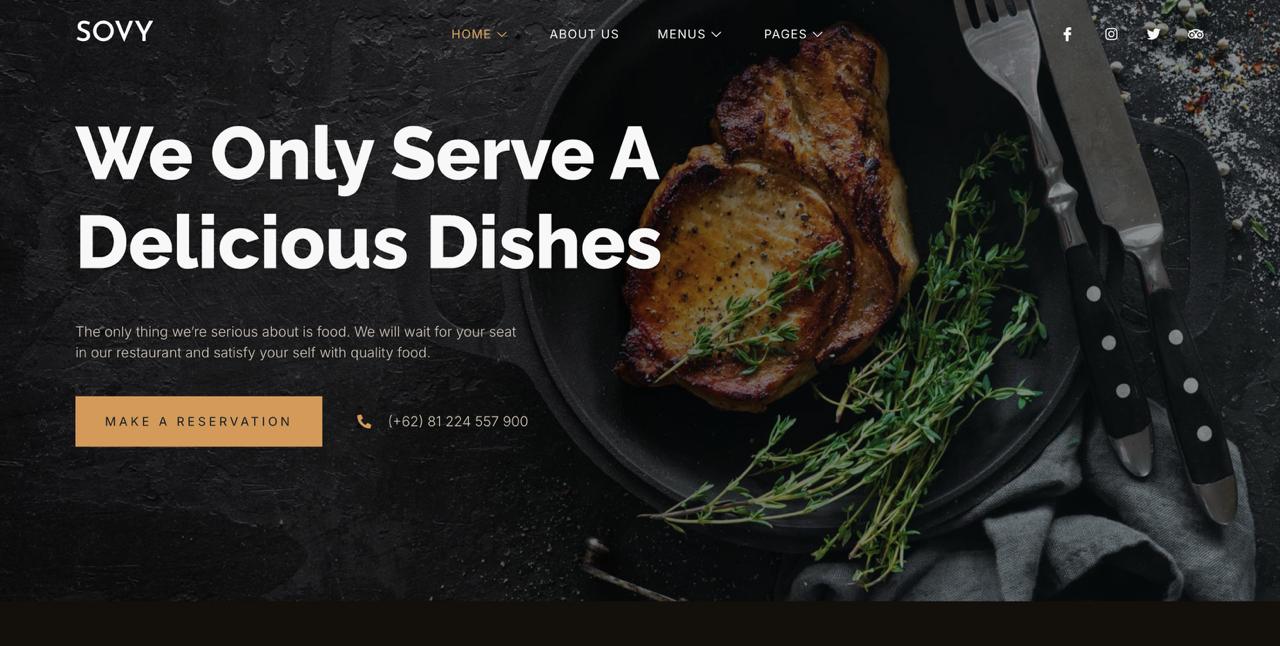The width and height of the screenshot is (1280, 646).
Task: Call the number (+62) 81 224 557 900
Action: 458,422
